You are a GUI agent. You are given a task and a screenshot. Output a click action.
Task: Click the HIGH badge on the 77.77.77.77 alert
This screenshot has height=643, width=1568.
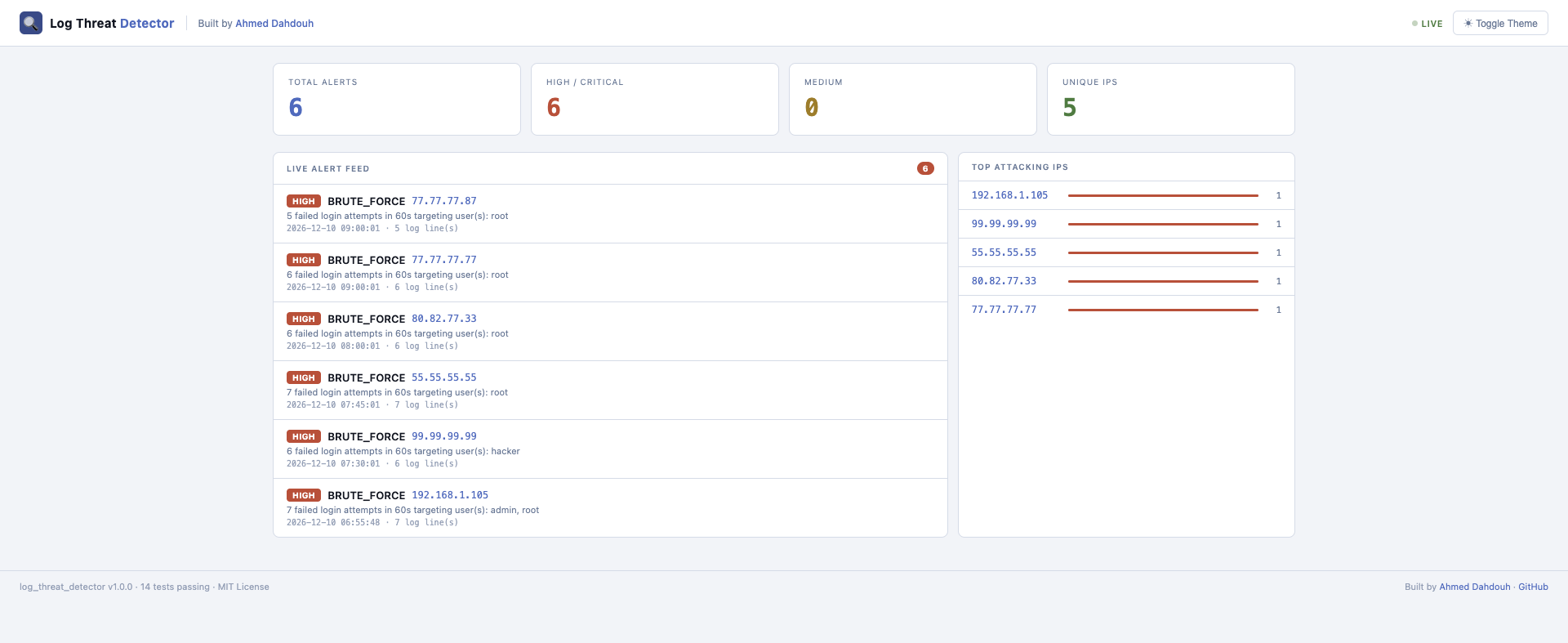(x=304, y=260)
